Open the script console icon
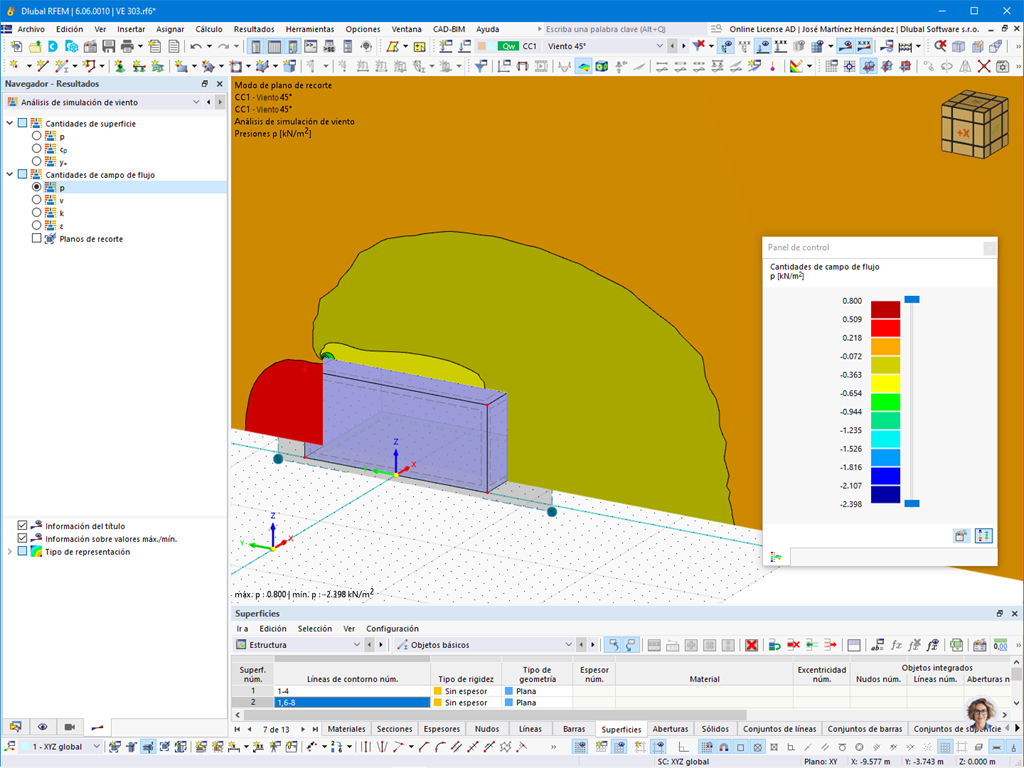Viewport: 1024px width, 768px height. pos(311,46)
